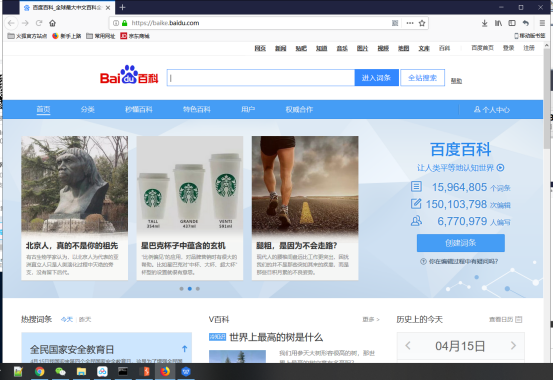The width and height of the screenshot is (554, 381).
Task: Open the 常用网址 bookmarks folder
Action: pyautogui.click(x=101, y=36)
